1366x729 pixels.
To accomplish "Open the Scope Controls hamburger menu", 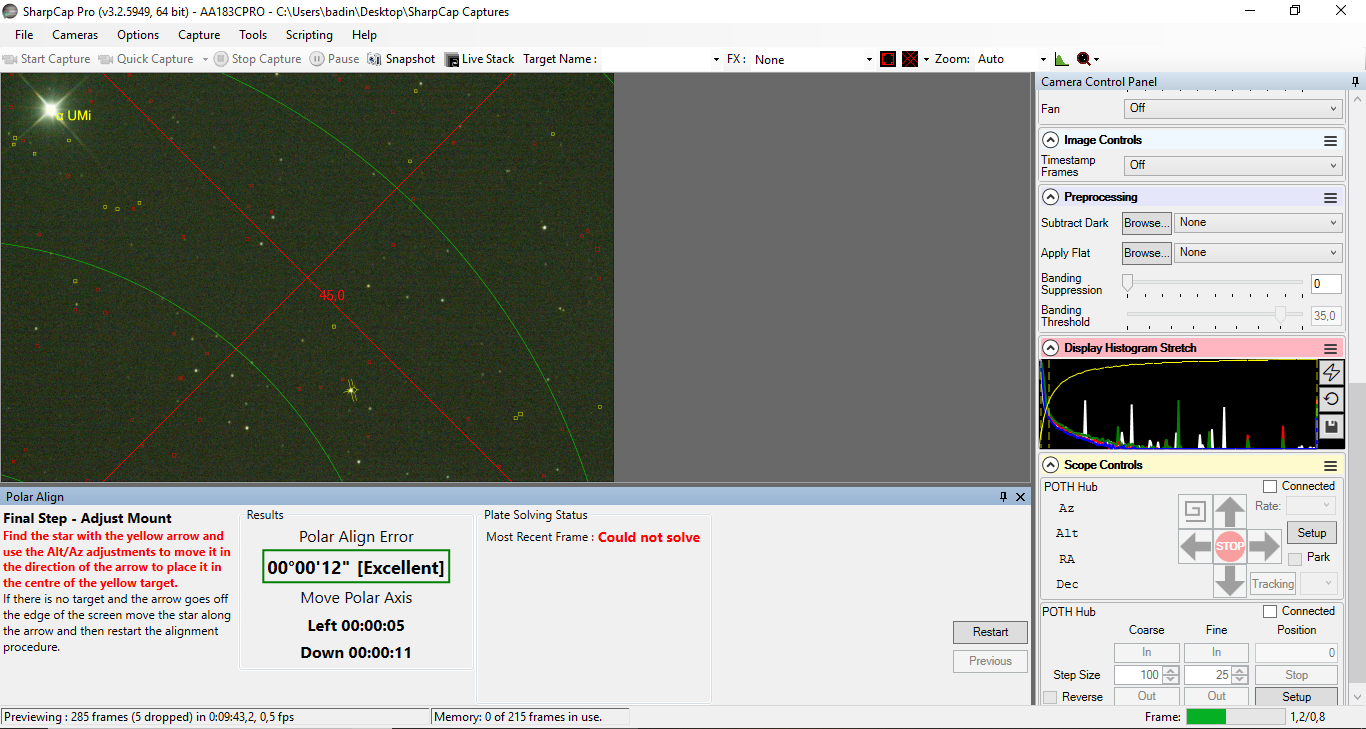I will (x=1330, y=466).
